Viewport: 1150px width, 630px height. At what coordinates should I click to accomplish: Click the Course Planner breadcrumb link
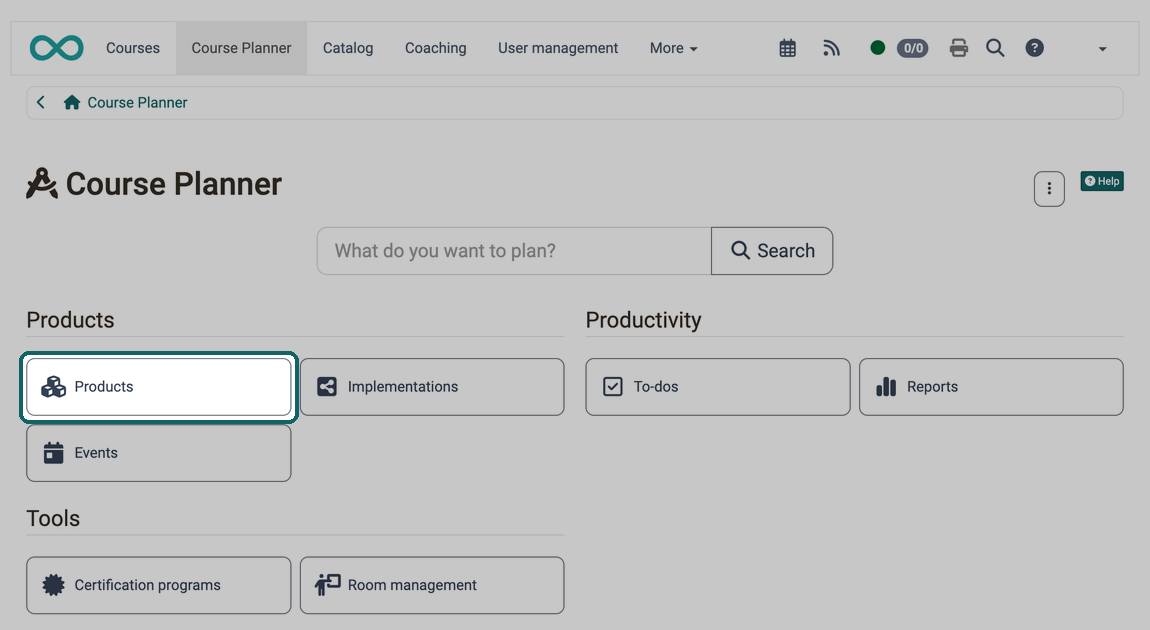tap(137, 103)
